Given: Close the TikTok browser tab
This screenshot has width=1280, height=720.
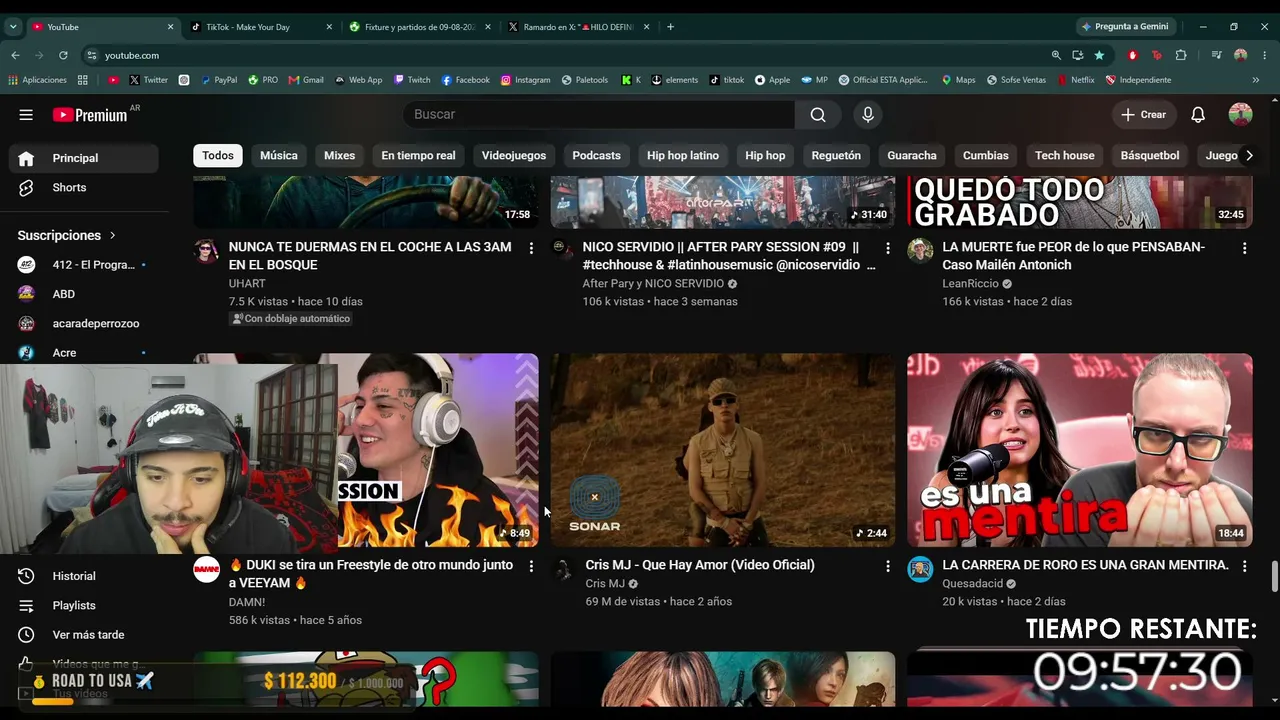Looking at the screenshot, I should tap(329, 27).
